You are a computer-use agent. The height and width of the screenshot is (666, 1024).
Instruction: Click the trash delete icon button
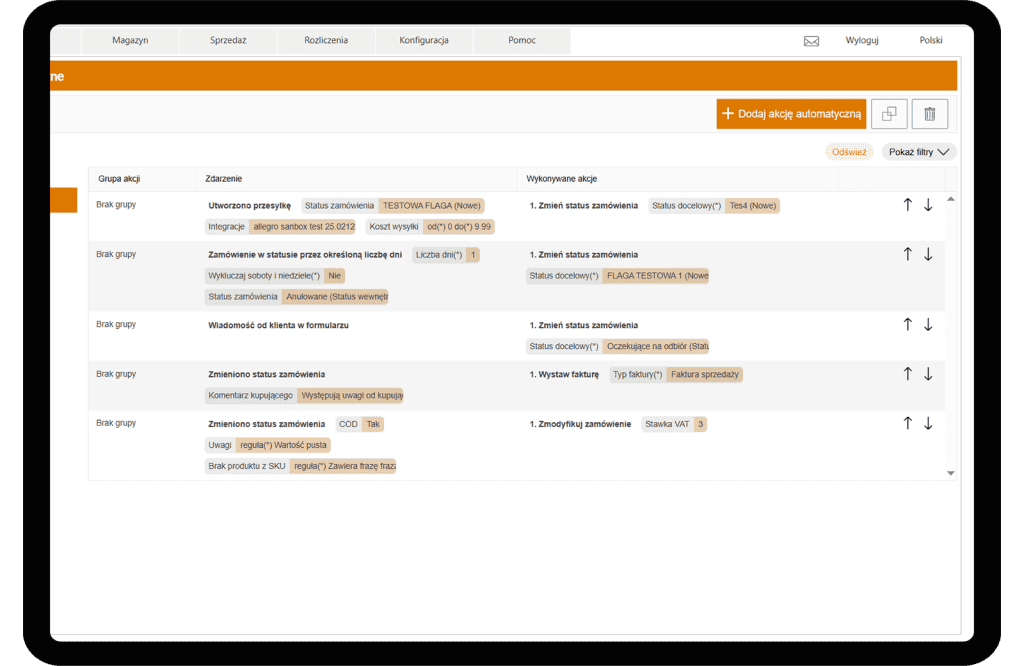pyautogui.click(x=929, y=114)
